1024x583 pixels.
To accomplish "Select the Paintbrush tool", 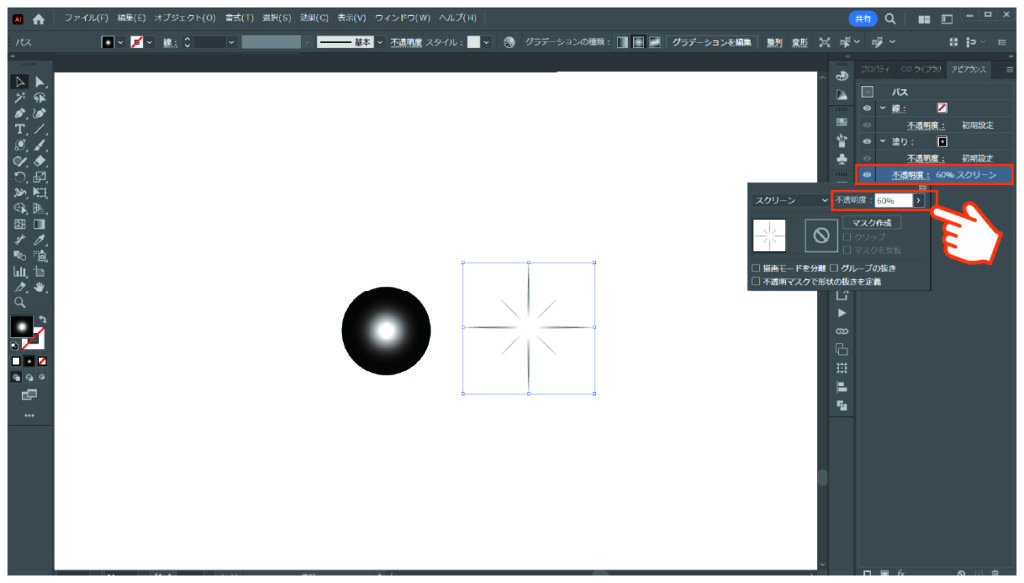I will (x=40, y=145).
